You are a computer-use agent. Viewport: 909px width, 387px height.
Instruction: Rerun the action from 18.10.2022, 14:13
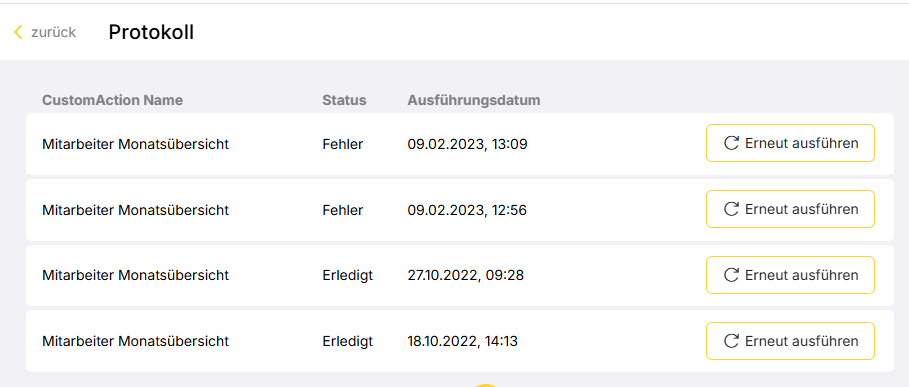[790, 341]
